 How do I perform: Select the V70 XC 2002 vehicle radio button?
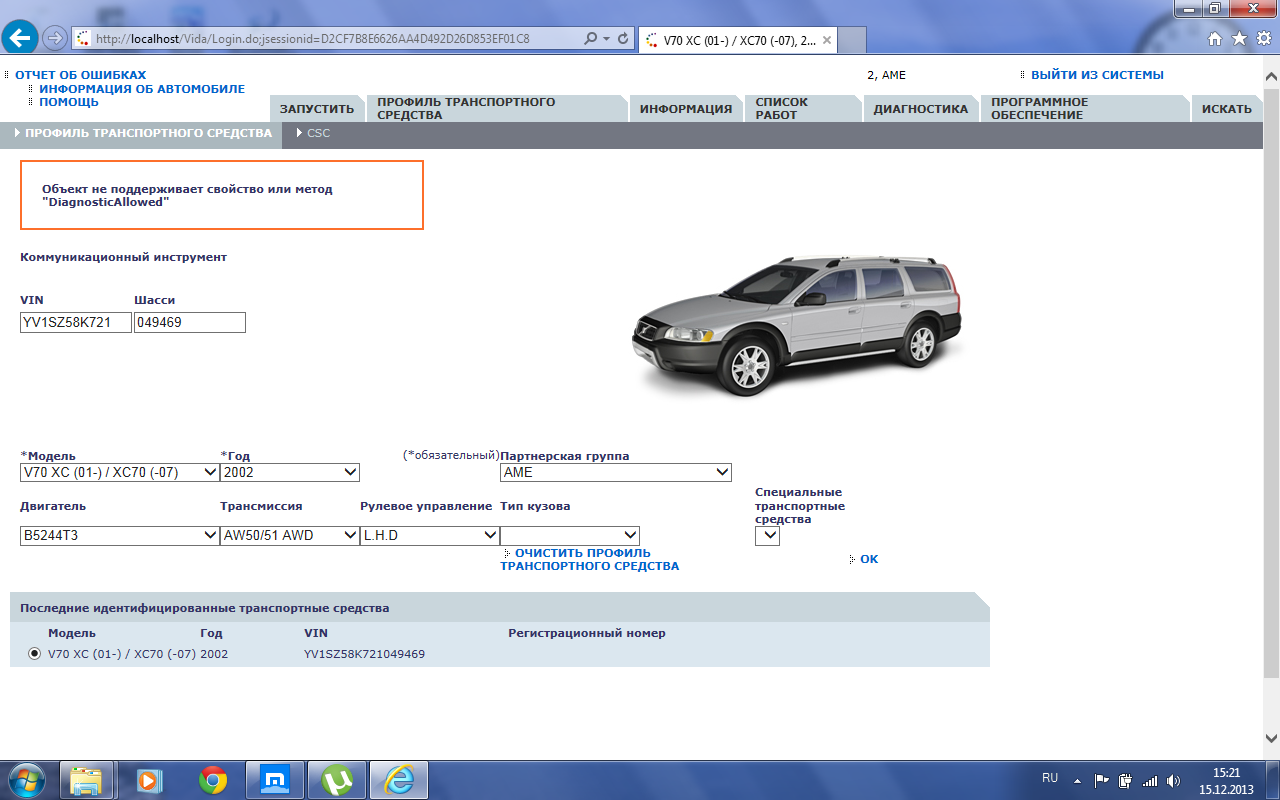tap(35, 654)
